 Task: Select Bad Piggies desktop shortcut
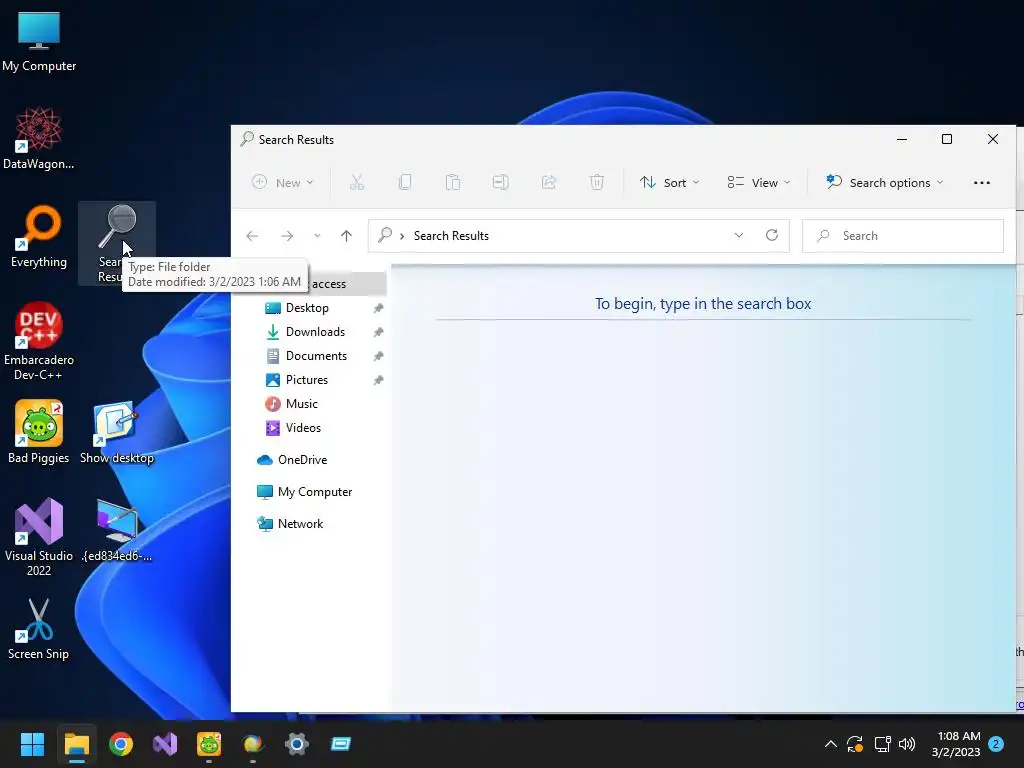click(39, 432)
